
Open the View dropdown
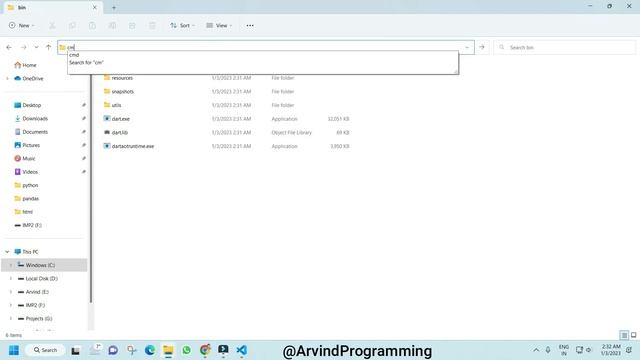(219, 25)
